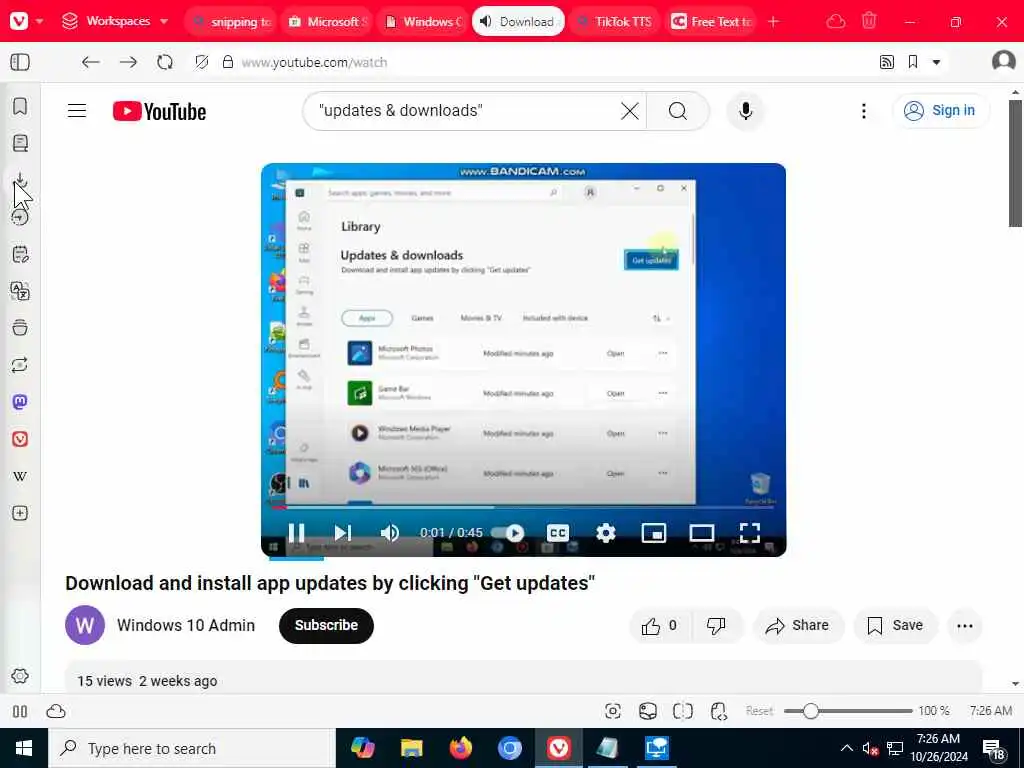Switch to the snipping tool tab
Screen dimensions: 1024x768
click(232, 22)
